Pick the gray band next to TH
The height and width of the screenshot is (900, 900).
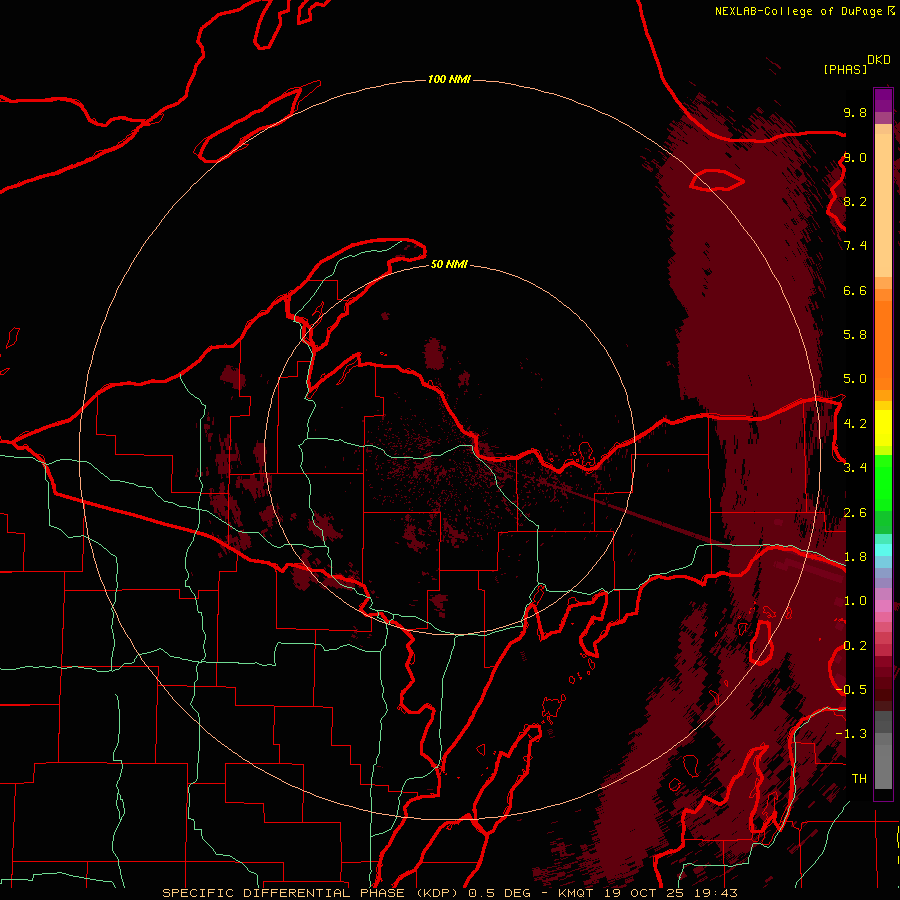click(x=883, y=766)
